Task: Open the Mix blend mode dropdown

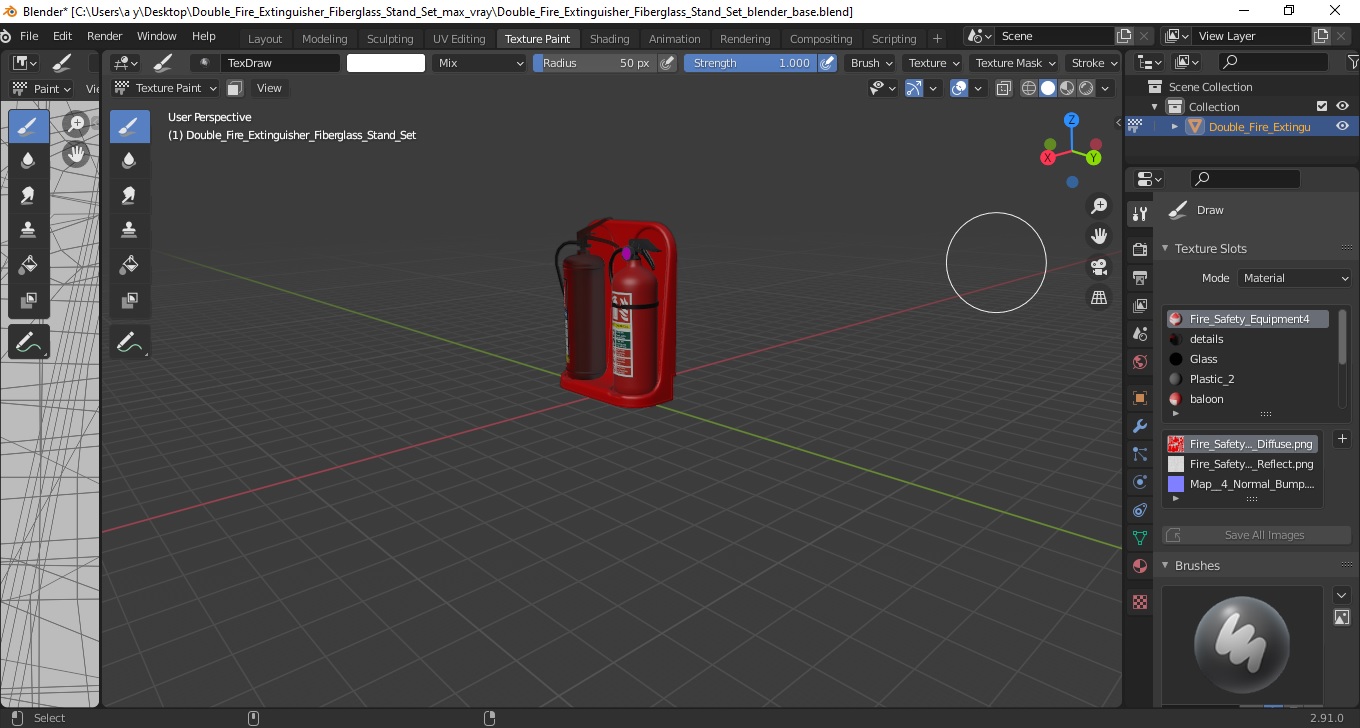Action: click(480, 63)
